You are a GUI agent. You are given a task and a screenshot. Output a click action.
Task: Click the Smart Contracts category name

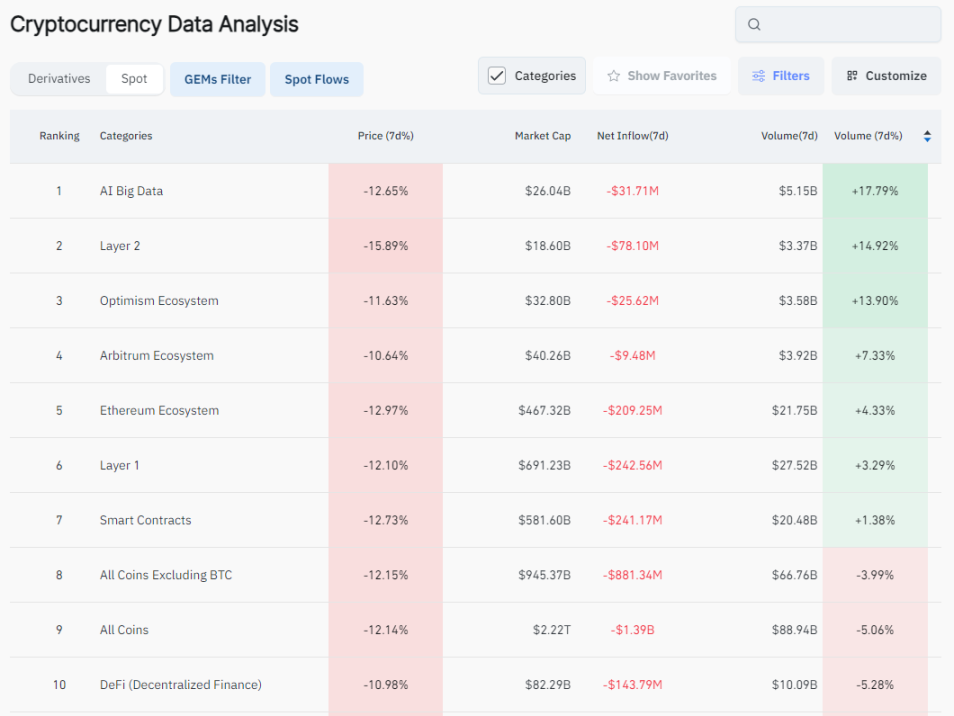pyautogui.click(x=145, y=520)
